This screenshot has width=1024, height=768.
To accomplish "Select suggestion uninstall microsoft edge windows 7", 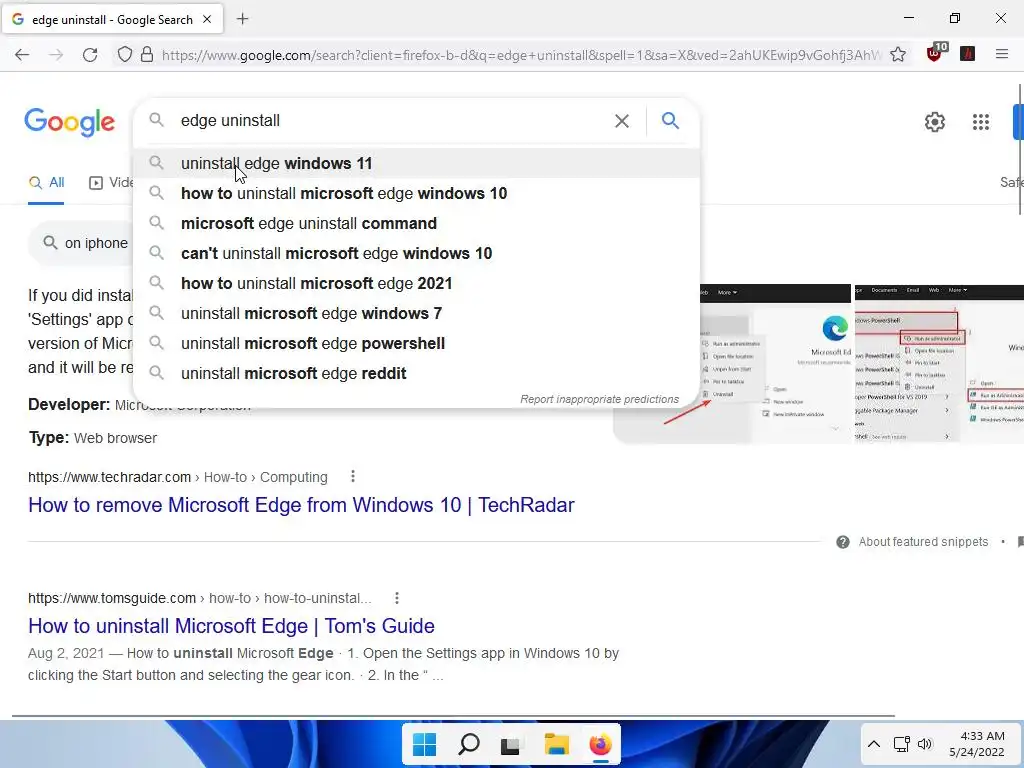I will [x=417, y=313].
